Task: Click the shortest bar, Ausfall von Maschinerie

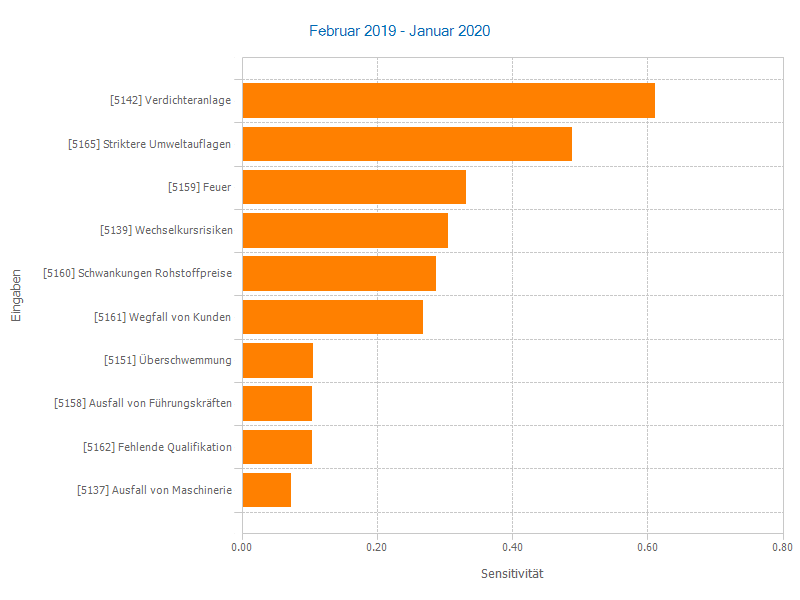Action: pos(267,490)
